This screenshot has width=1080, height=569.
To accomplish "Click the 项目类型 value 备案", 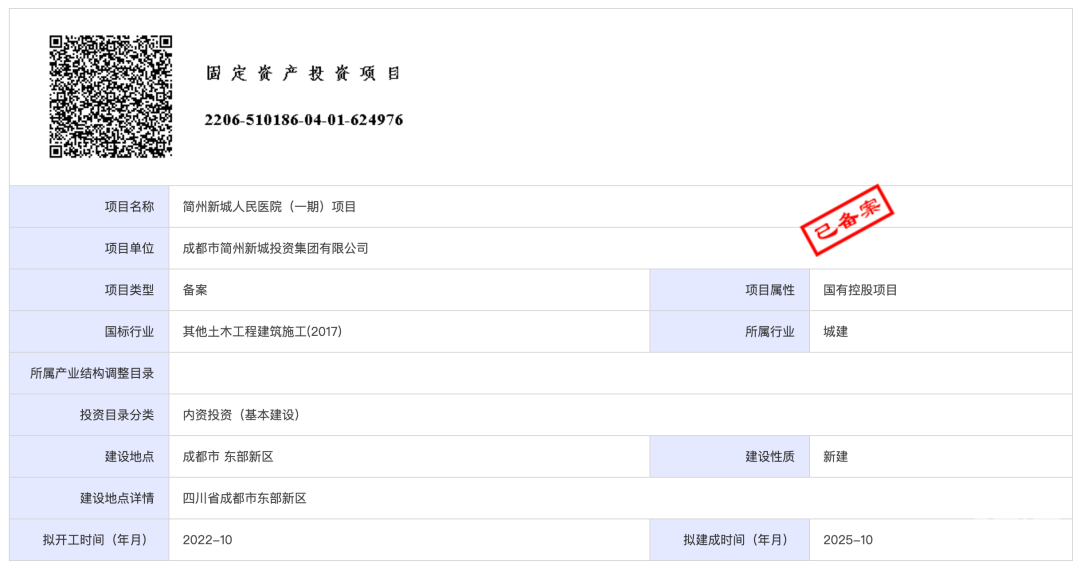I will pyautogui.click(x=195, y=290).
